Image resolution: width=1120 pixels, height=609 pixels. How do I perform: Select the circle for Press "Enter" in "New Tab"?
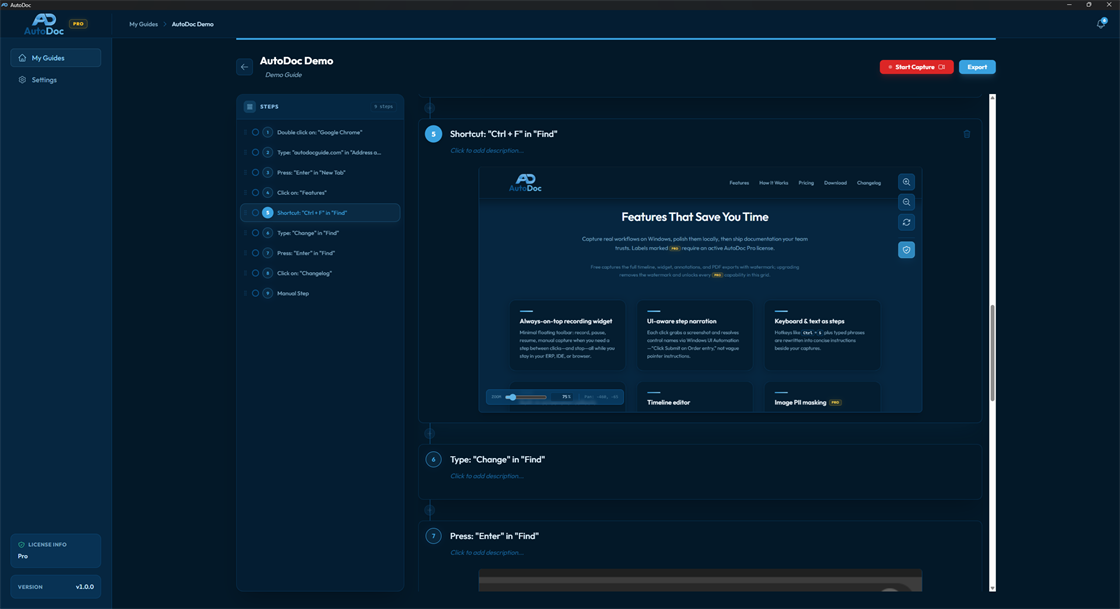[255, 173]
